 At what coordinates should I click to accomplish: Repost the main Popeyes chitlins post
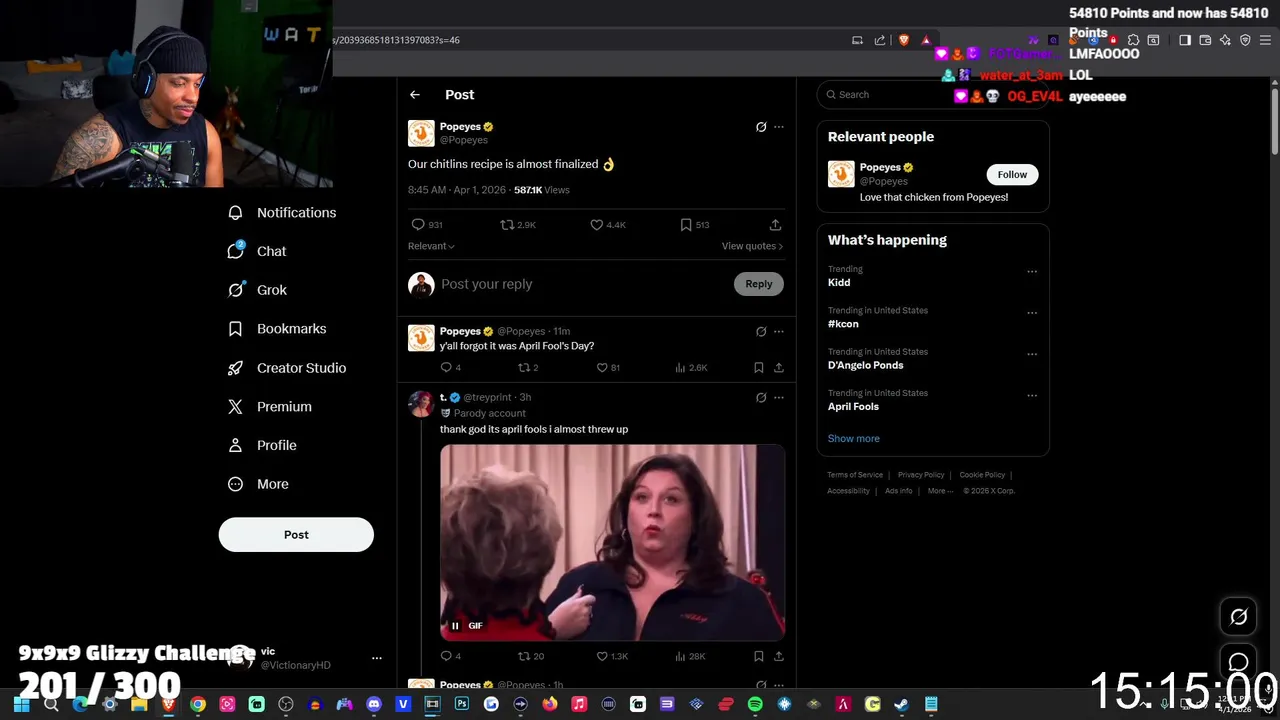pos(518,225)
